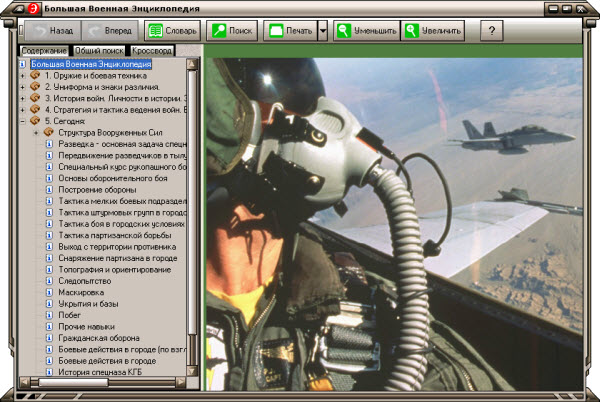Click the tree's vertical scrollbar down arrow
Image resolution: width=600 pixels, height=402 pixels.
pos(193,371)
